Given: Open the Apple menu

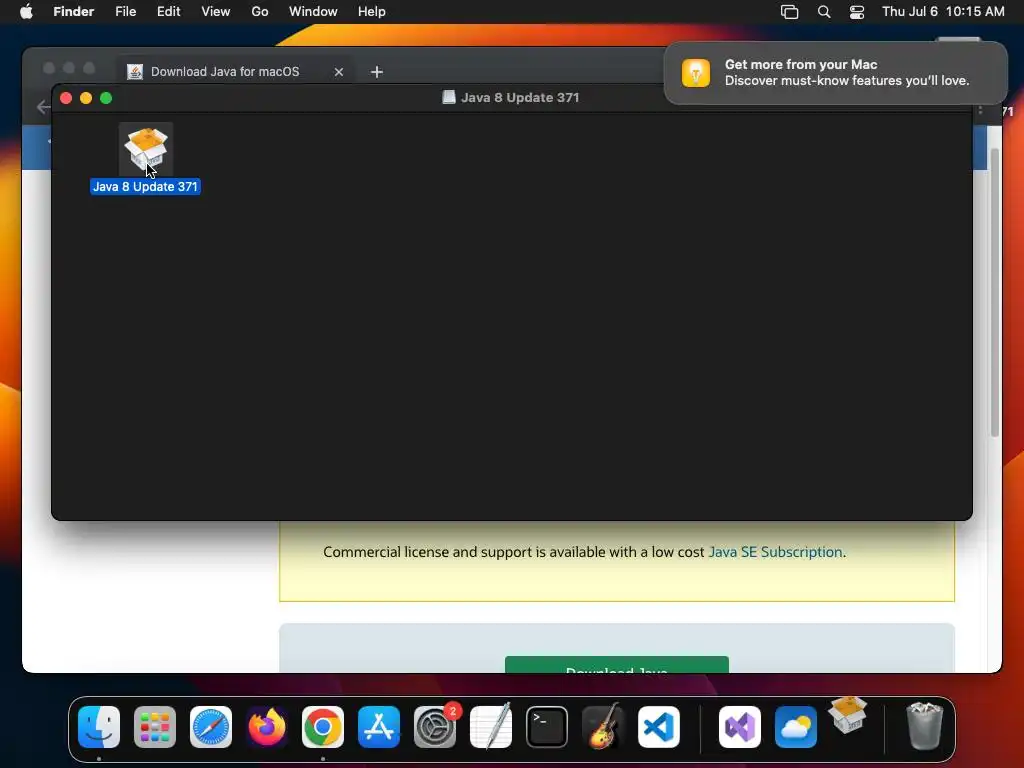Looking at the screenshot, I should [26, 12].
